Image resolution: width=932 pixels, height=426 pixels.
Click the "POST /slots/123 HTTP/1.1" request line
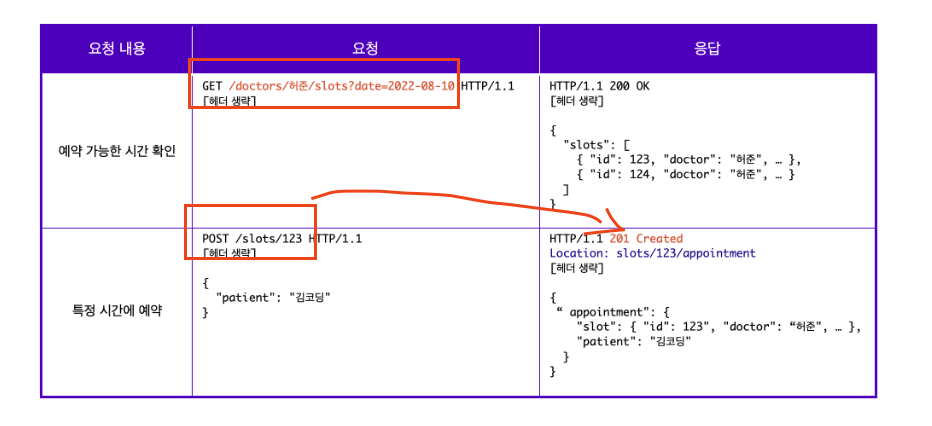tap(282, 239)
